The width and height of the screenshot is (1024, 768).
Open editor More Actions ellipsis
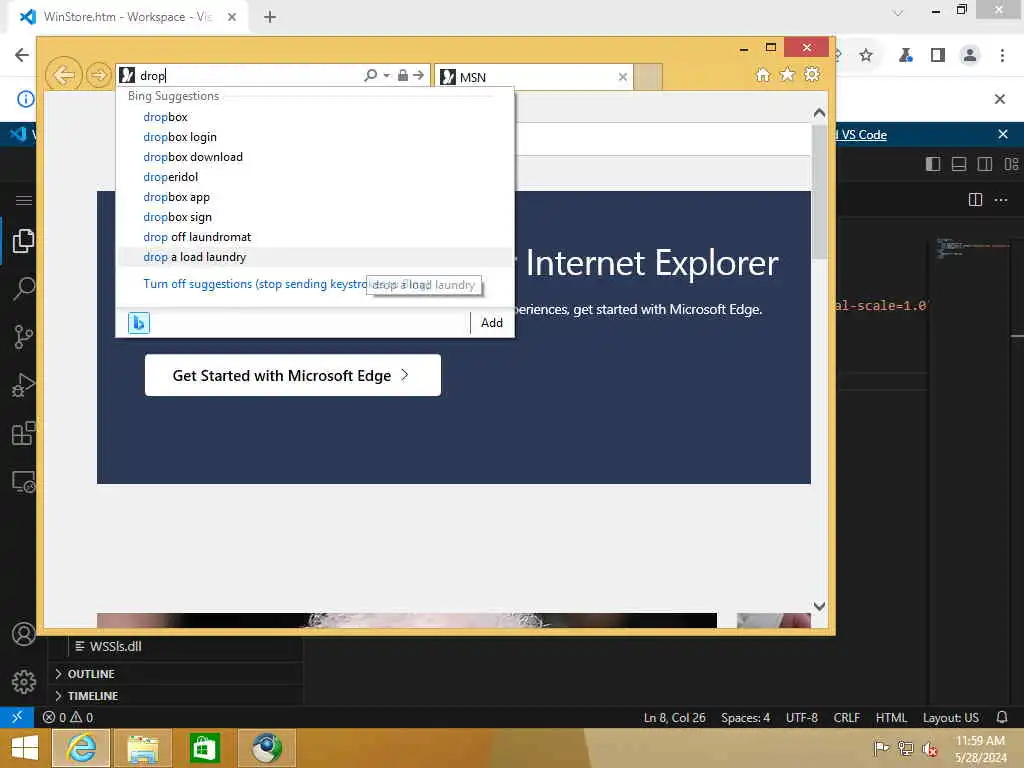coord(1000,200)
